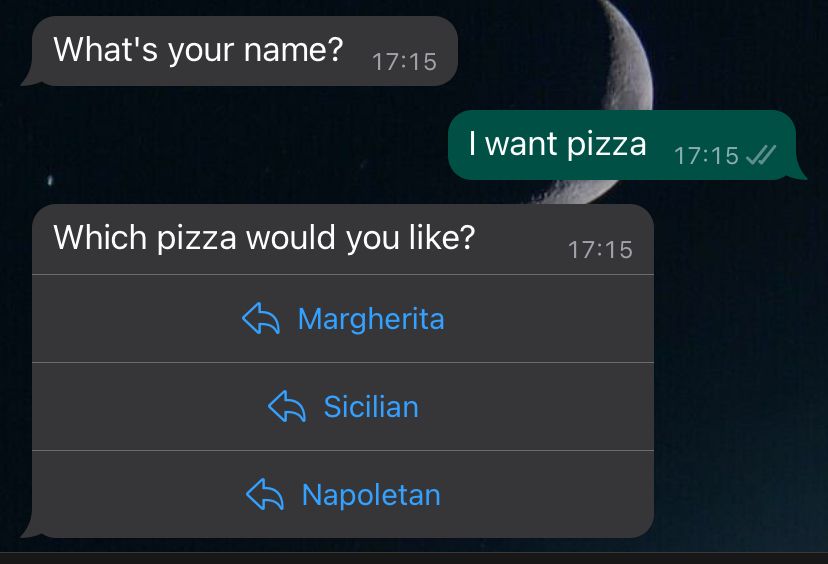Click the word "pizza" in the outgoing message
The width and height of the screenshot is (828, 564).
click(607, 145)
